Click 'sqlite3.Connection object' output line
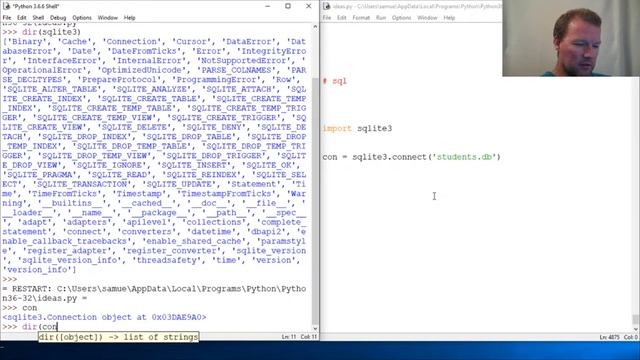This screenshot has height=360, width=640. [104, 317]
